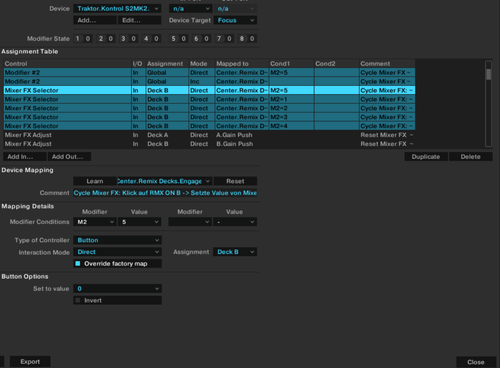Duplicate the selected assignment
The image size is (500, 368).
tap(426, 157)
